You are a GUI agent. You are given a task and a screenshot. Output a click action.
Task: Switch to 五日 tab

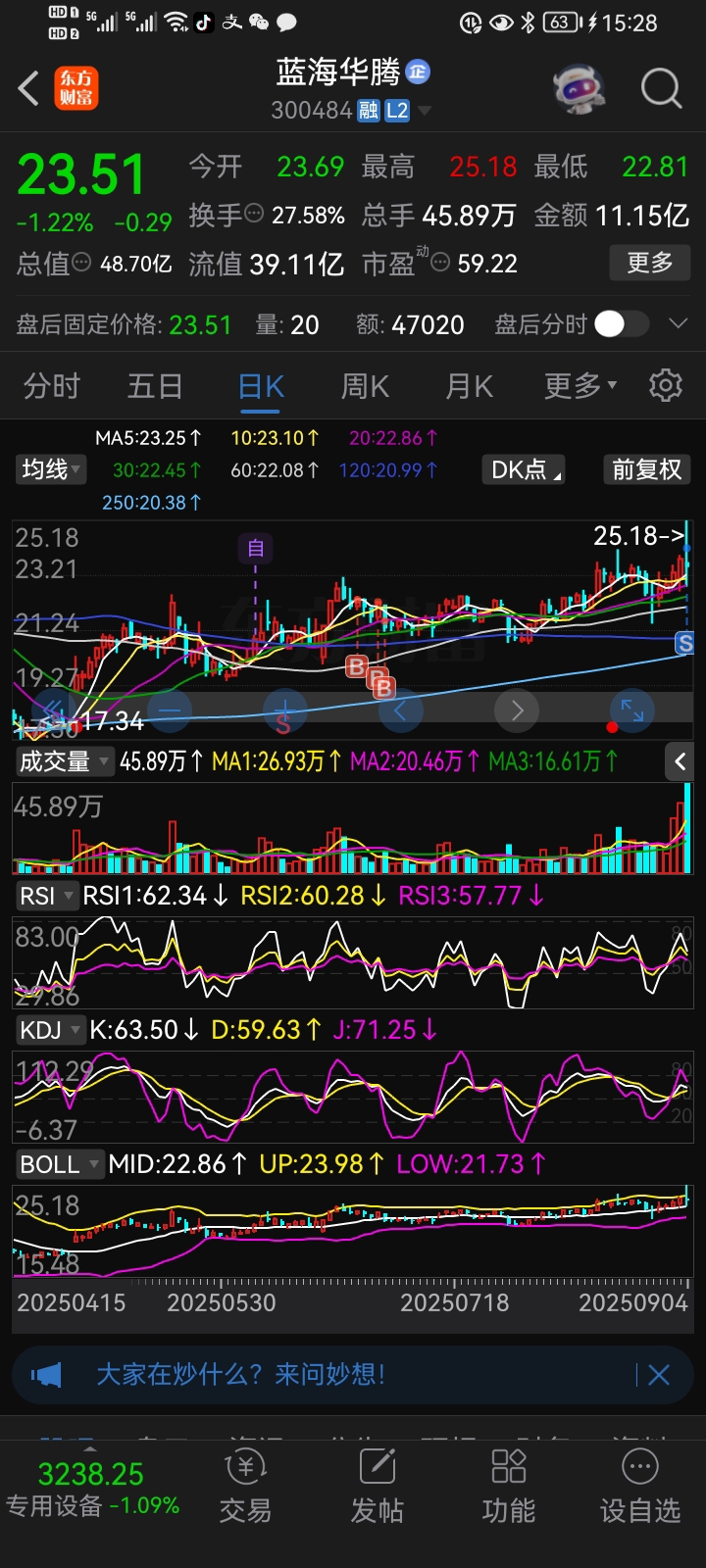(155, 386)
